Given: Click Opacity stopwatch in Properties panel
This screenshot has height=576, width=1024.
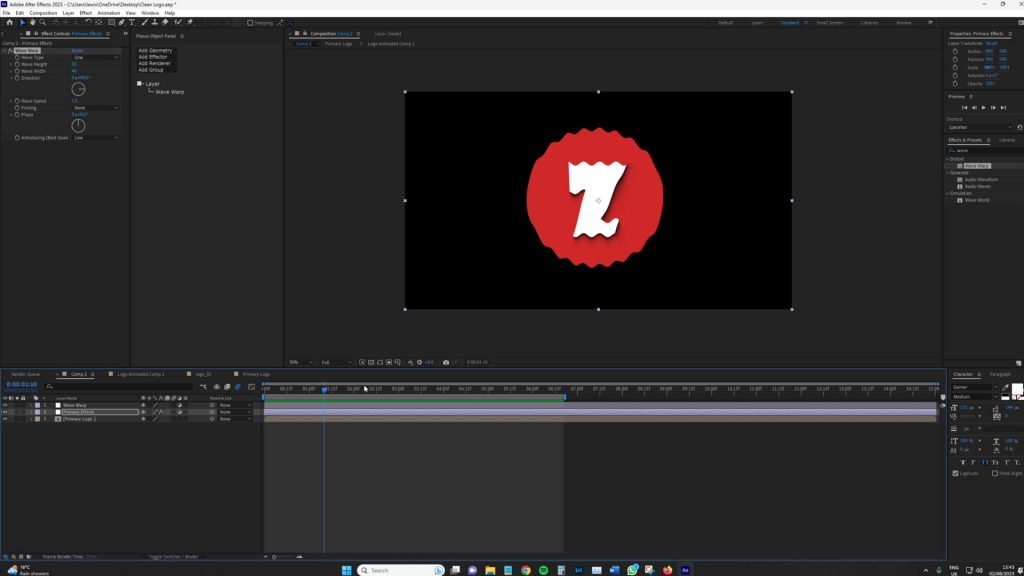Looking at the screenshot, I should (955, 84).
